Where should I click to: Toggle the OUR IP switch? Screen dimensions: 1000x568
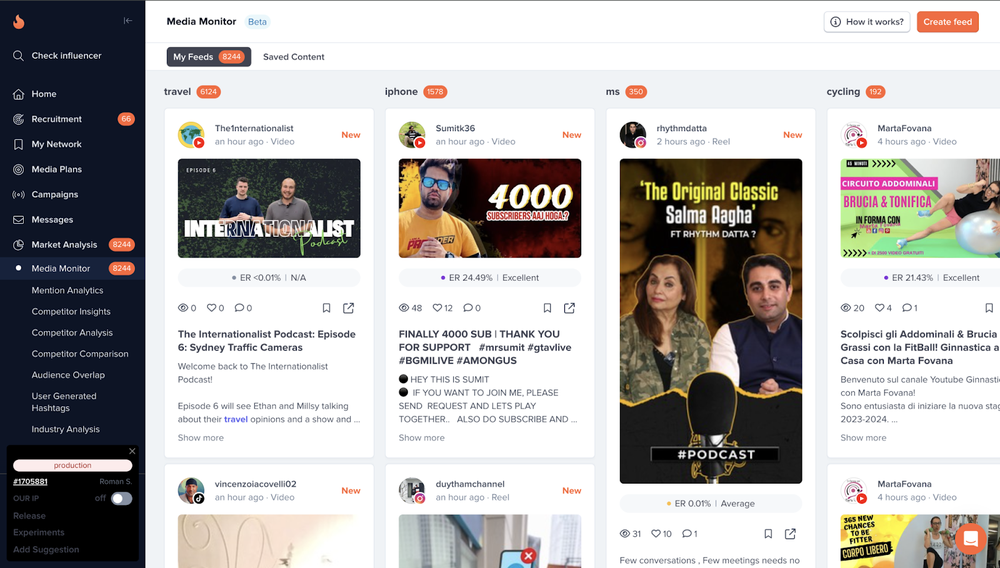pyautogui.click(x=121, y=499)
